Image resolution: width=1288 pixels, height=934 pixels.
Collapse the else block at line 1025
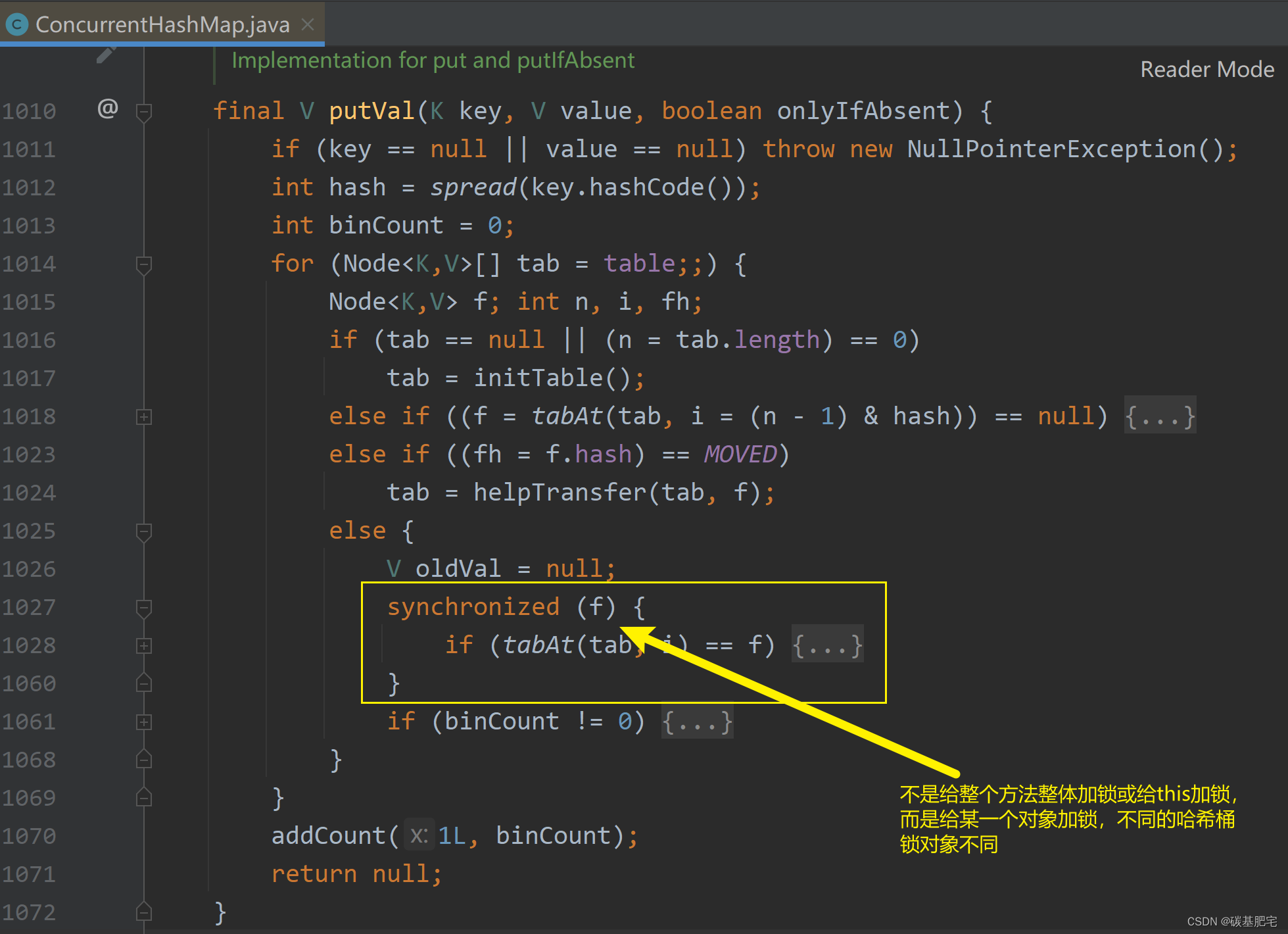point(144,531)
